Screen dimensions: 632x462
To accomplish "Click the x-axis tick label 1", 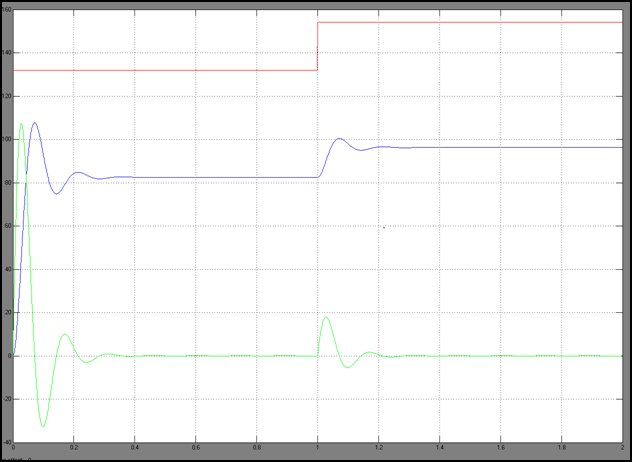I will pyautogui.click(x=318, y=448).
